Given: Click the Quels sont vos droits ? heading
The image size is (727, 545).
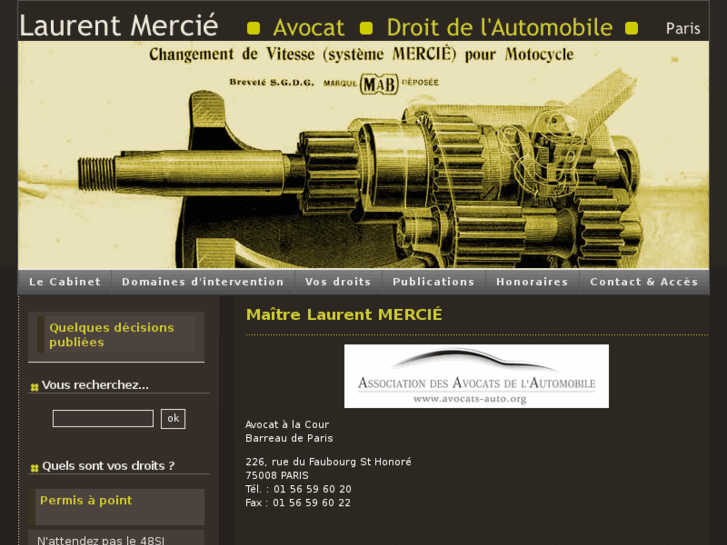Looking at the screenshot, I should point(108,466).
